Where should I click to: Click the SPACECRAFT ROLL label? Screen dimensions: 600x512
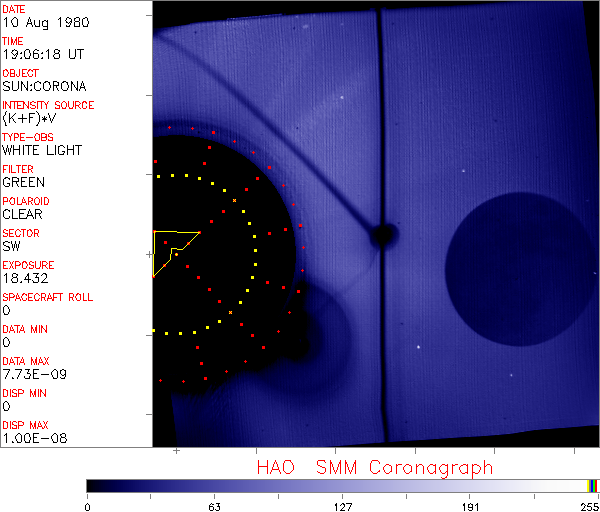coord(48,297)
